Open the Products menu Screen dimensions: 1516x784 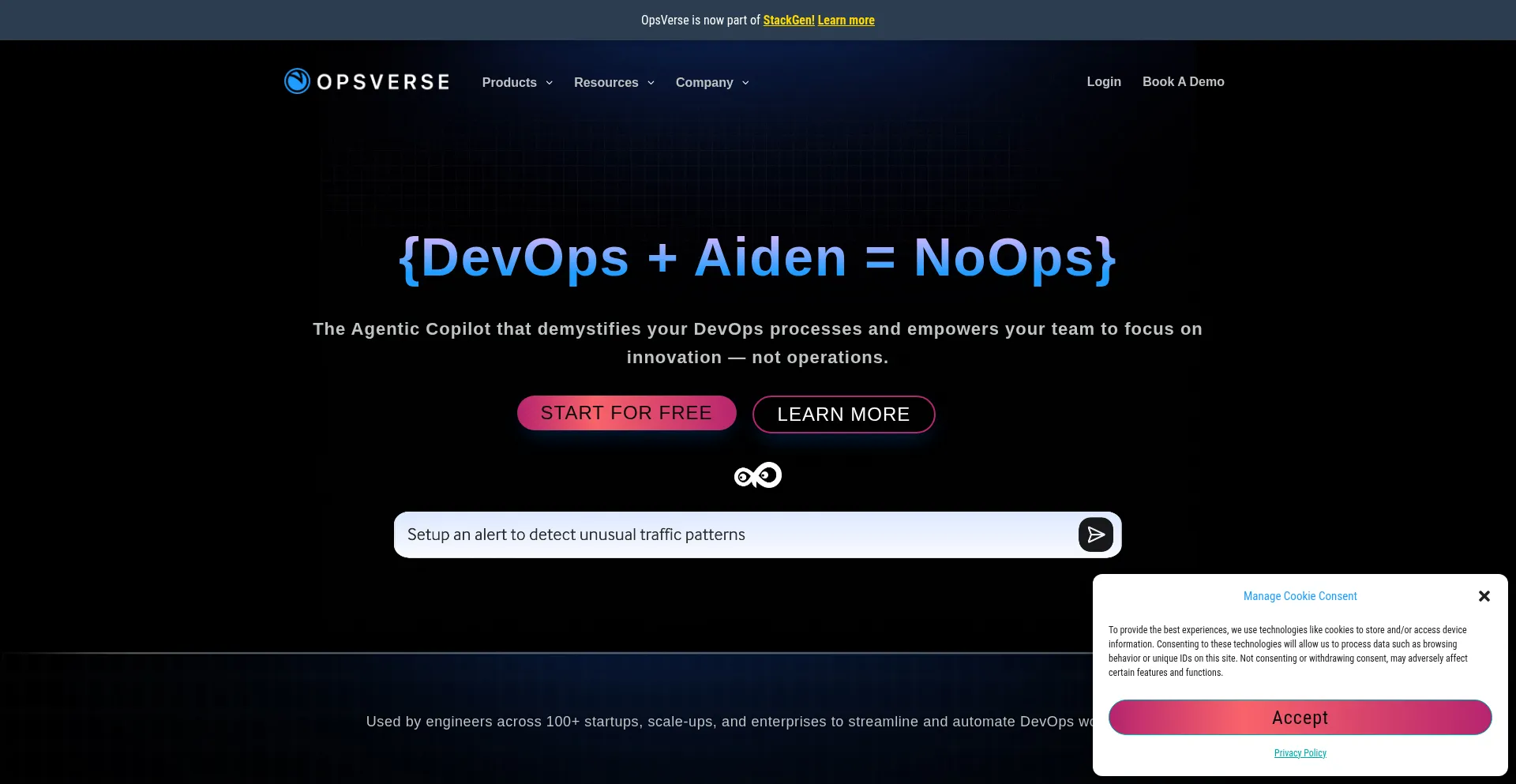click(509, 82)
